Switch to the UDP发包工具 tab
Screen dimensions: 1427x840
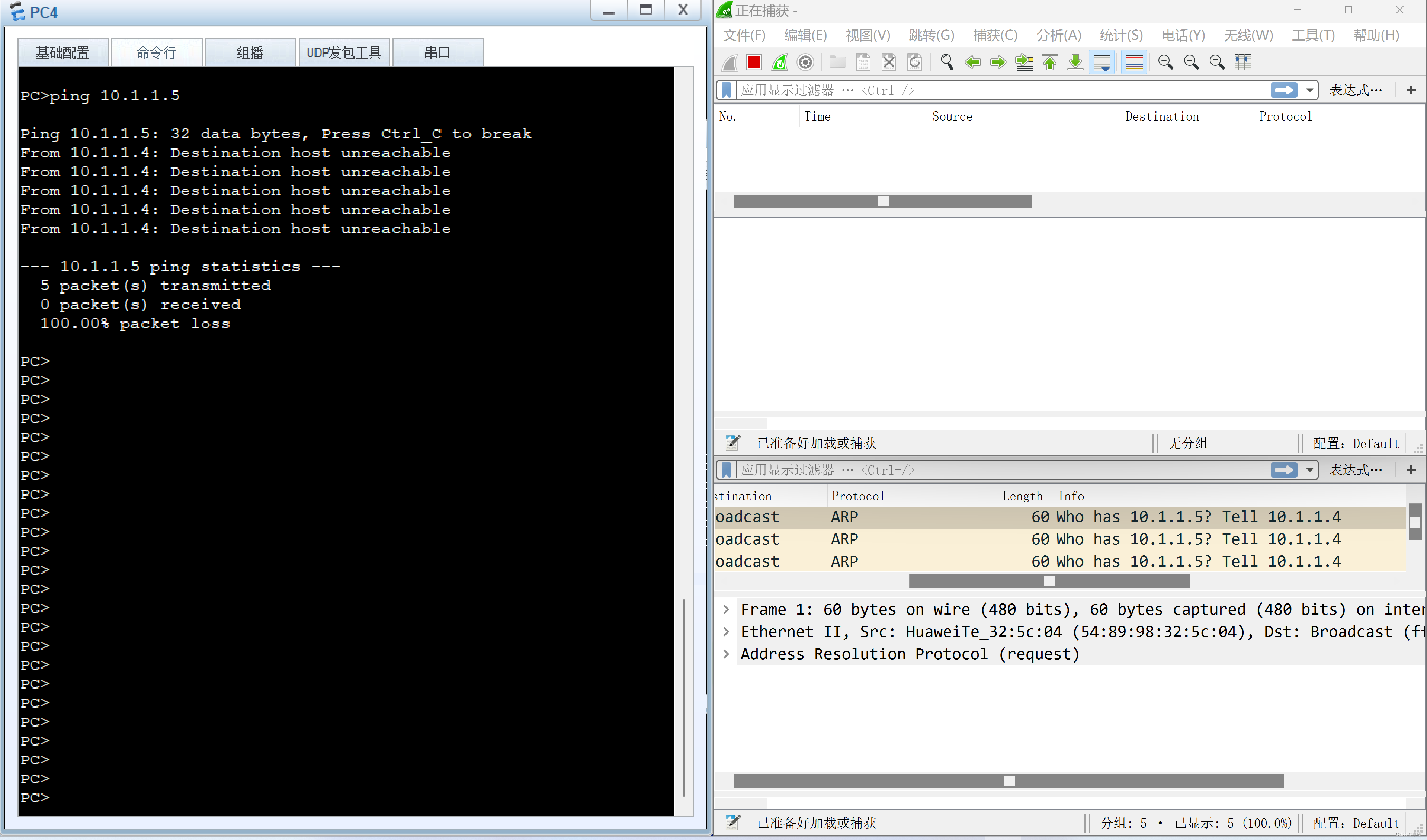click(344, 53)
